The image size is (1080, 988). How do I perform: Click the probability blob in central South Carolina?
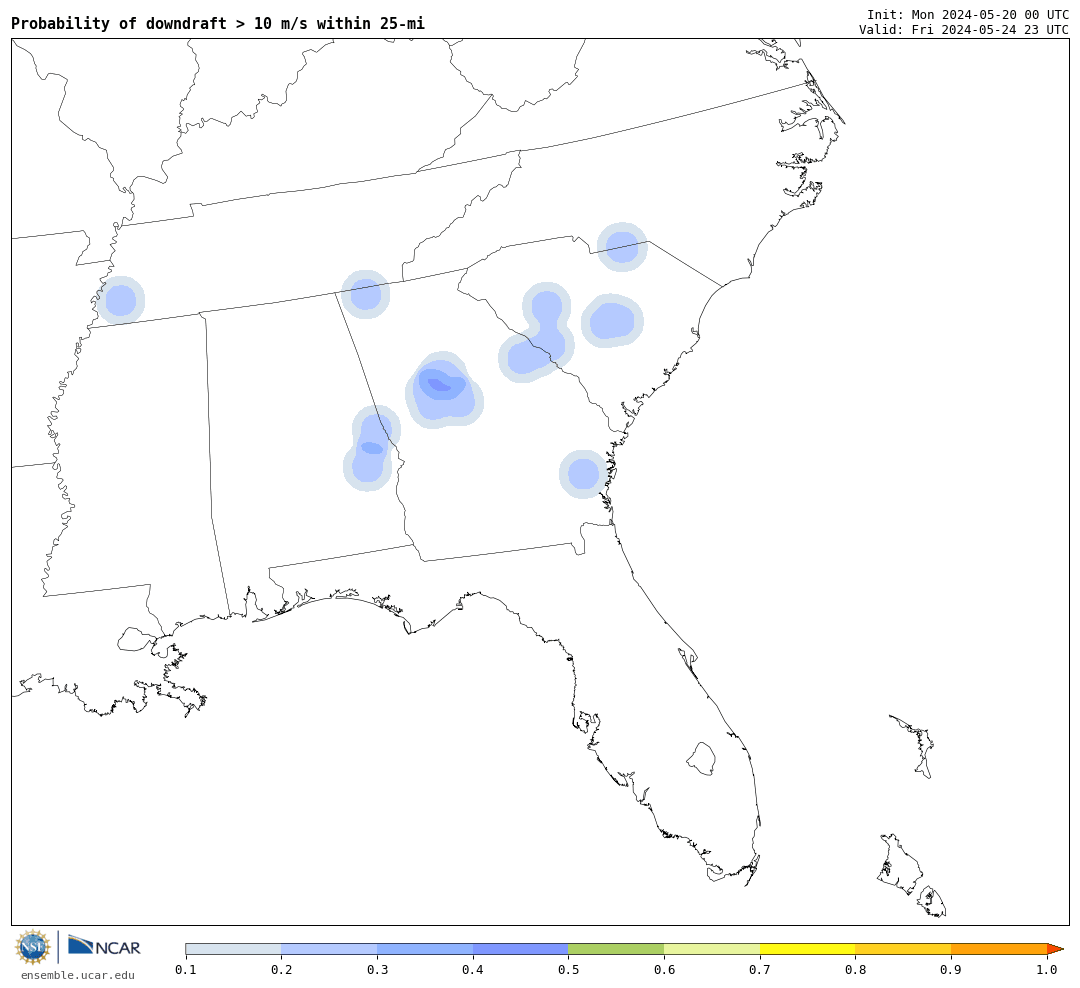[612, 320]
